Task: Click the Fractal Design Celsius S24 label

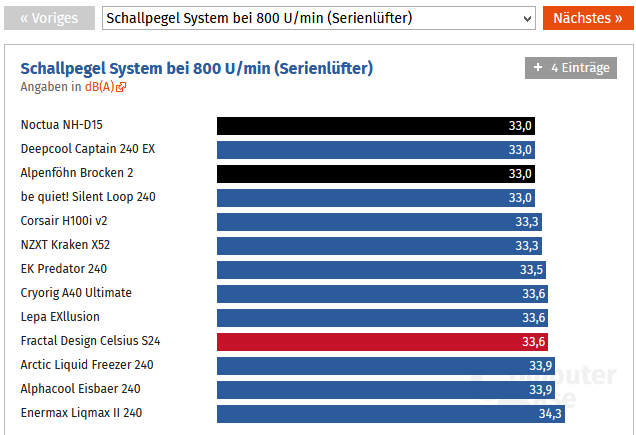Action: pyautogui.click(x=90, y=340)
